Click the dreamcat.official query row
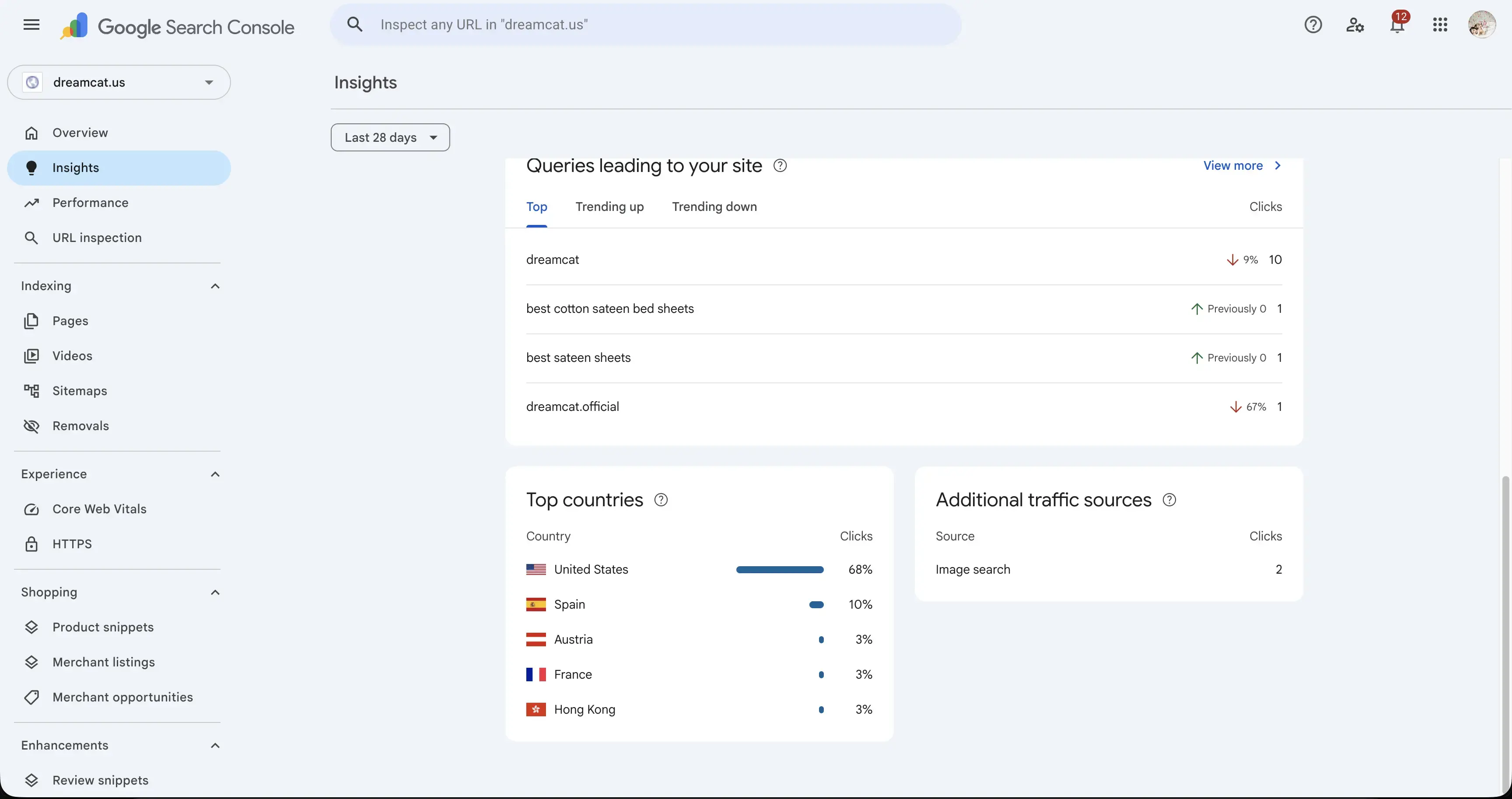1512x799 pixels. pos(904,407)
